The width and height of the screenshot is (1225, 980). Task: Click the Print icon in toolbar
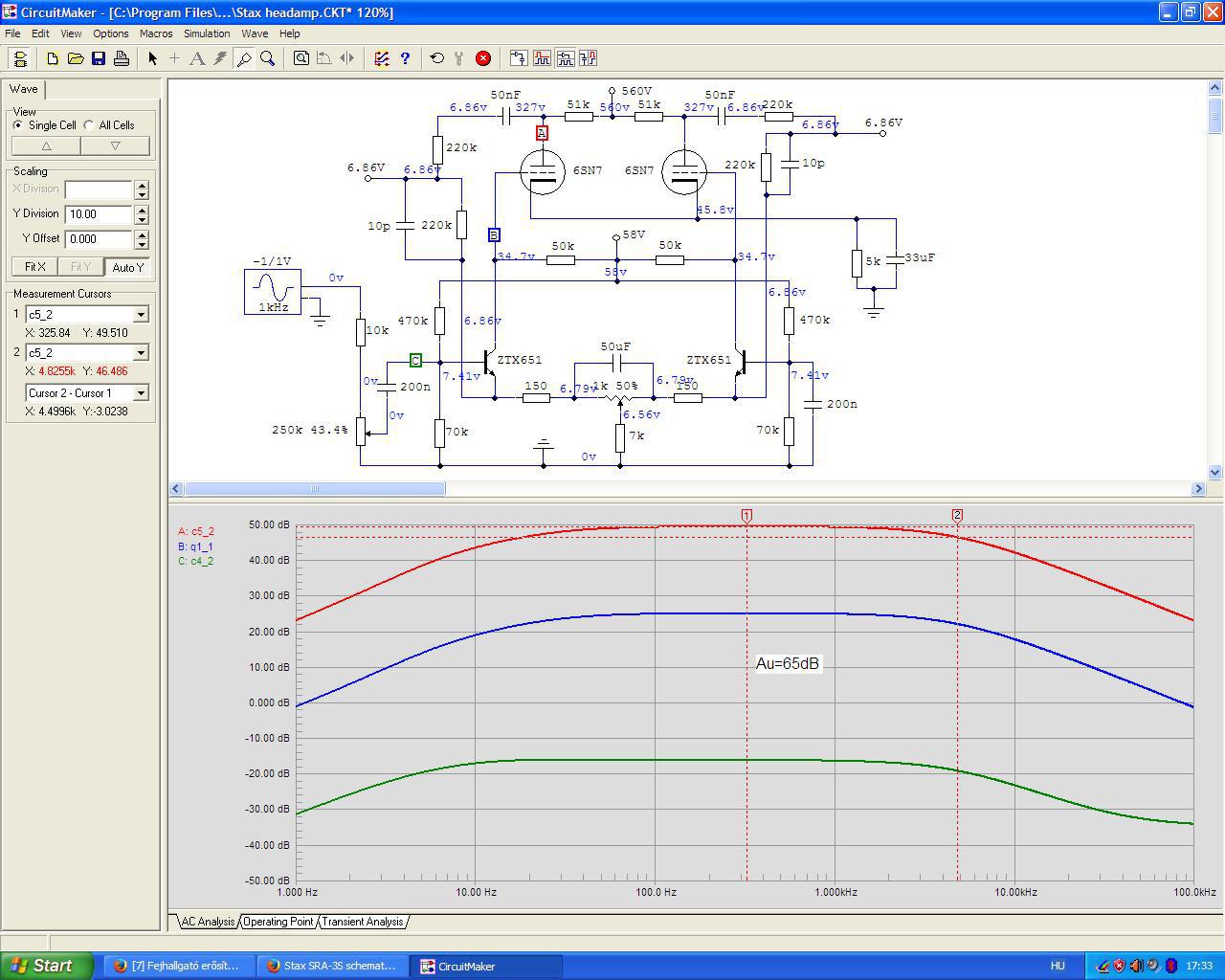[122, 58]
